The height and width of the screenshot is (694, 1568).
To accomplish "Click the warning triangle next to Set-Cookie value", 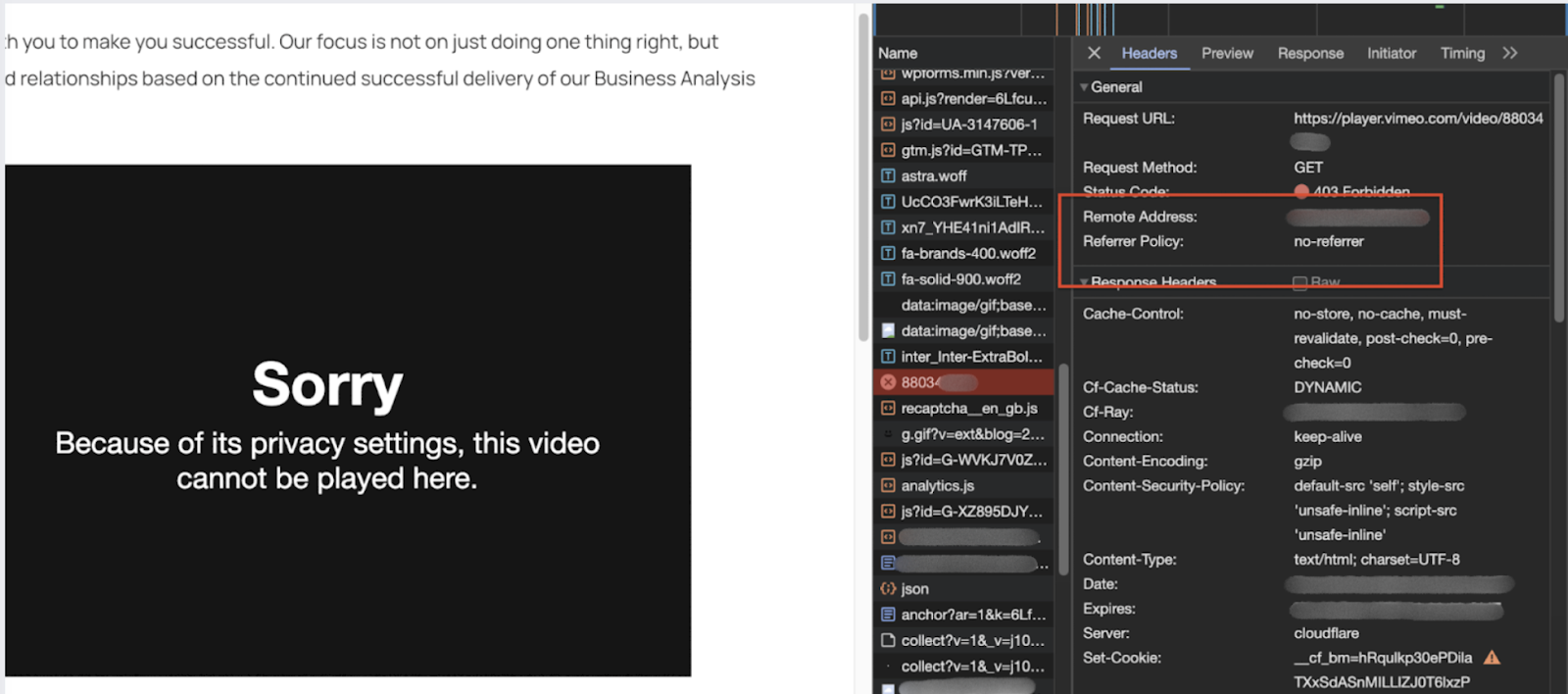I will pos(1492,658).
